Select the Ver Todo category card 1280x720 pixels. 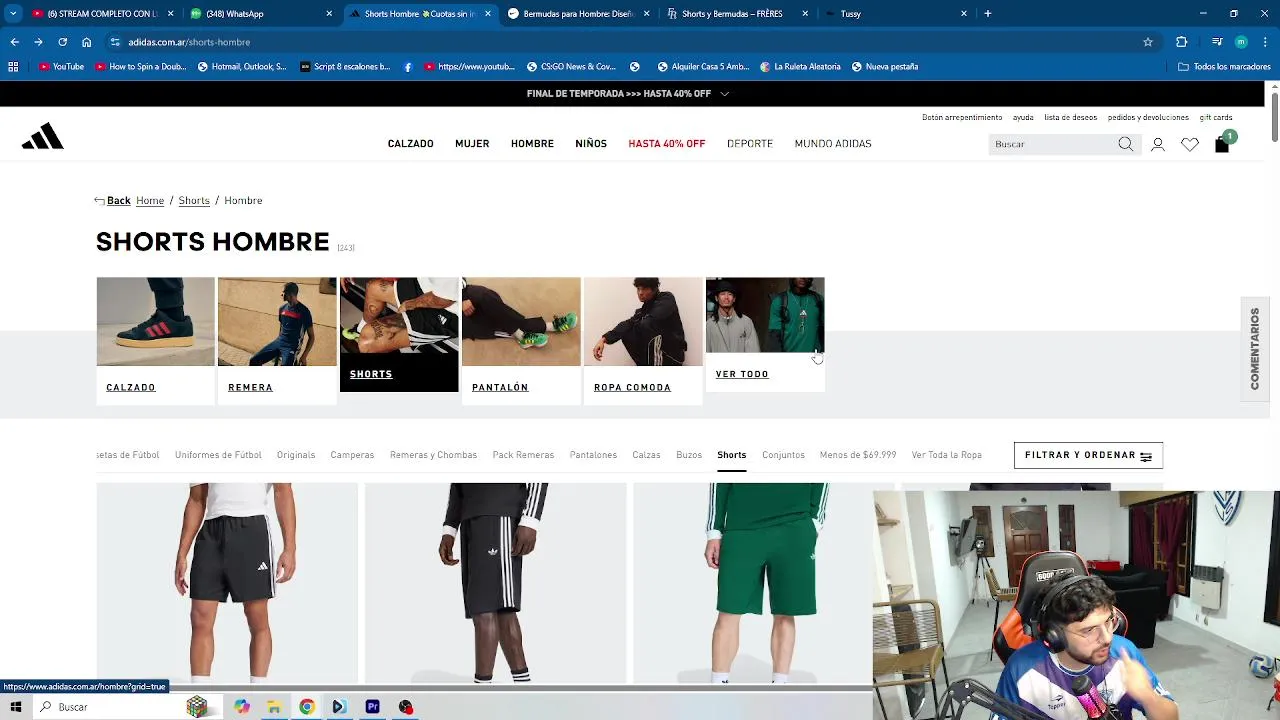pos(765,334)
